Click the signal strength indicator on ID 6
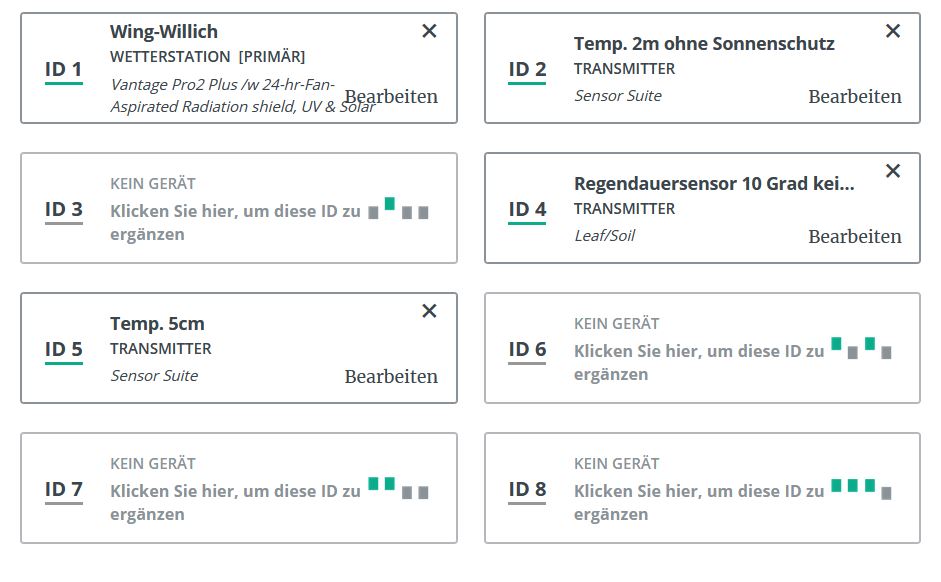This screenshot has height=582, width=941. (860, 349)
